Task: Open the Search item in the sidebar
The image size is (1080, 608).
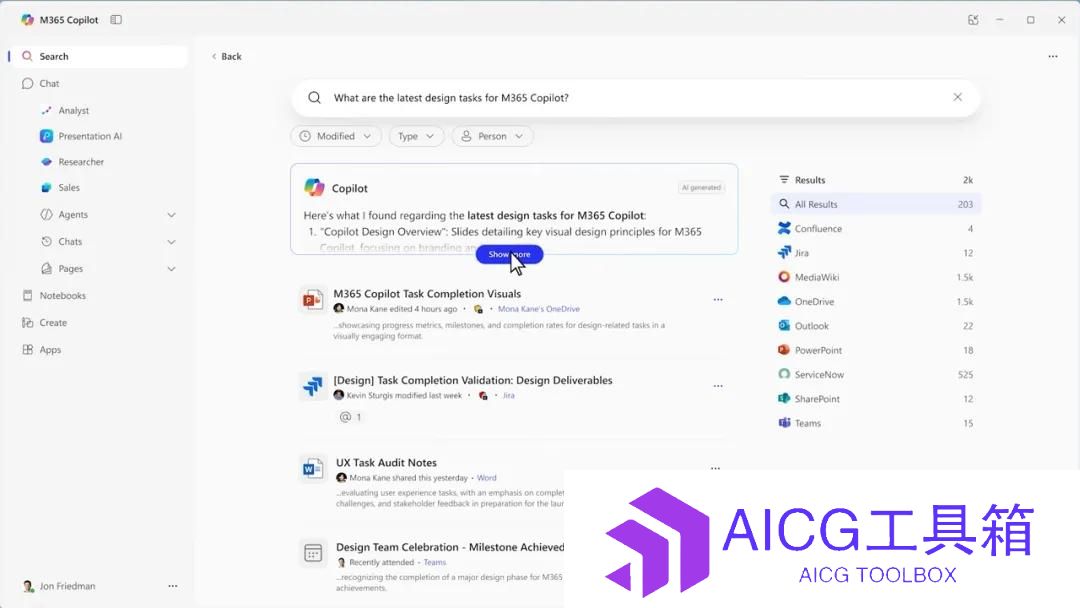Action: click(x=99, y=56)
